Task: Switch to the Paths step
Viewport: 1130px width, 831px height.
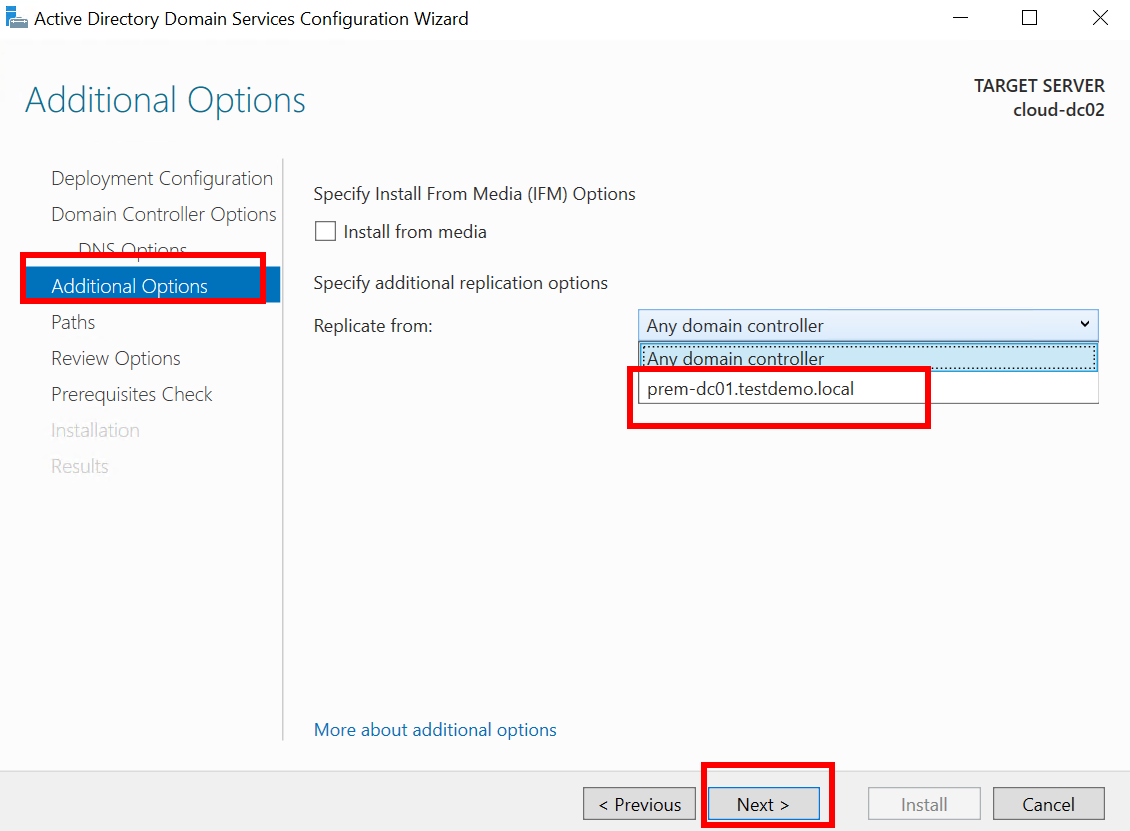Action: pyautogui.click(x=73, y=322)
